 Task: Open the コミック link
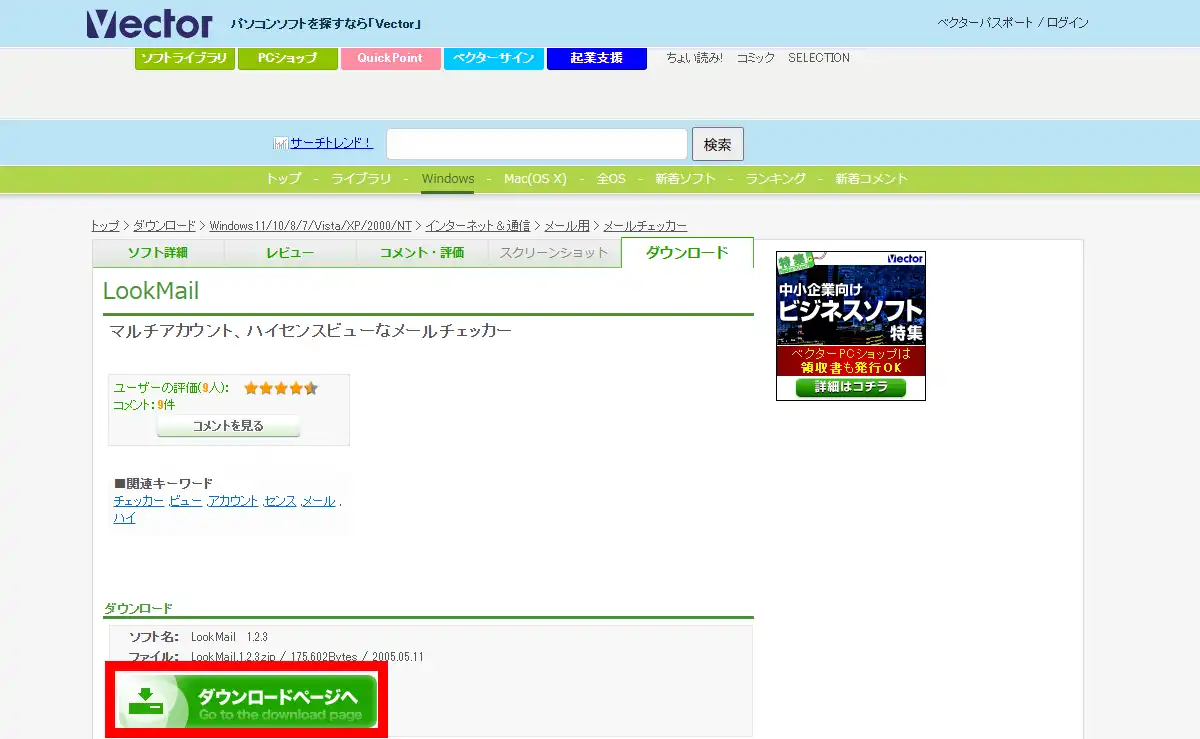pyautogui.click(x=756, y=58)
